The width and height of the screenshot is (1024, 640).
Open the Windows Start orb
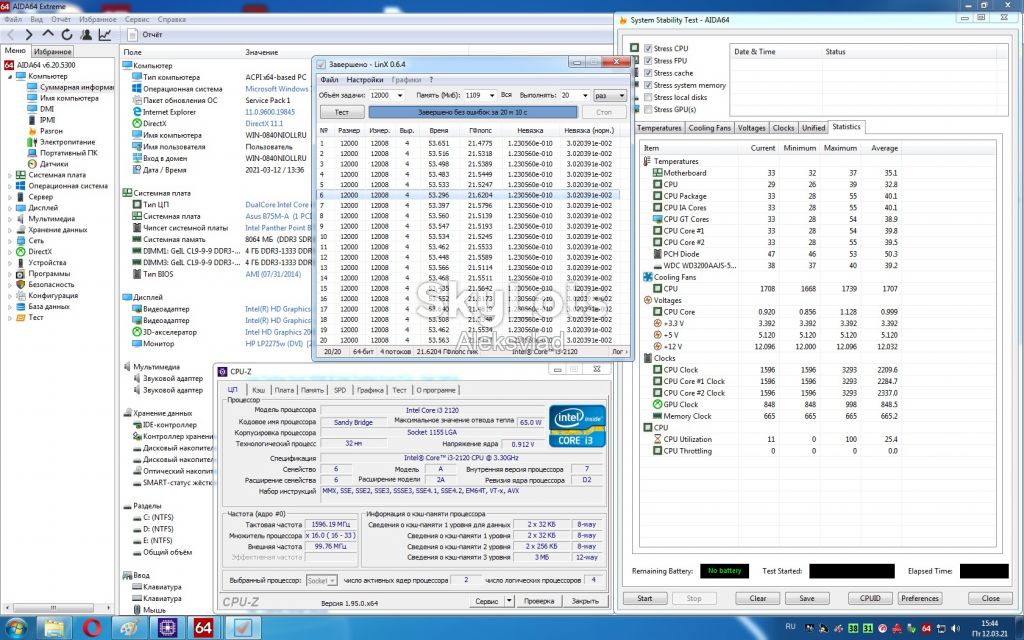pyautogui.click(x=17, y=628)
